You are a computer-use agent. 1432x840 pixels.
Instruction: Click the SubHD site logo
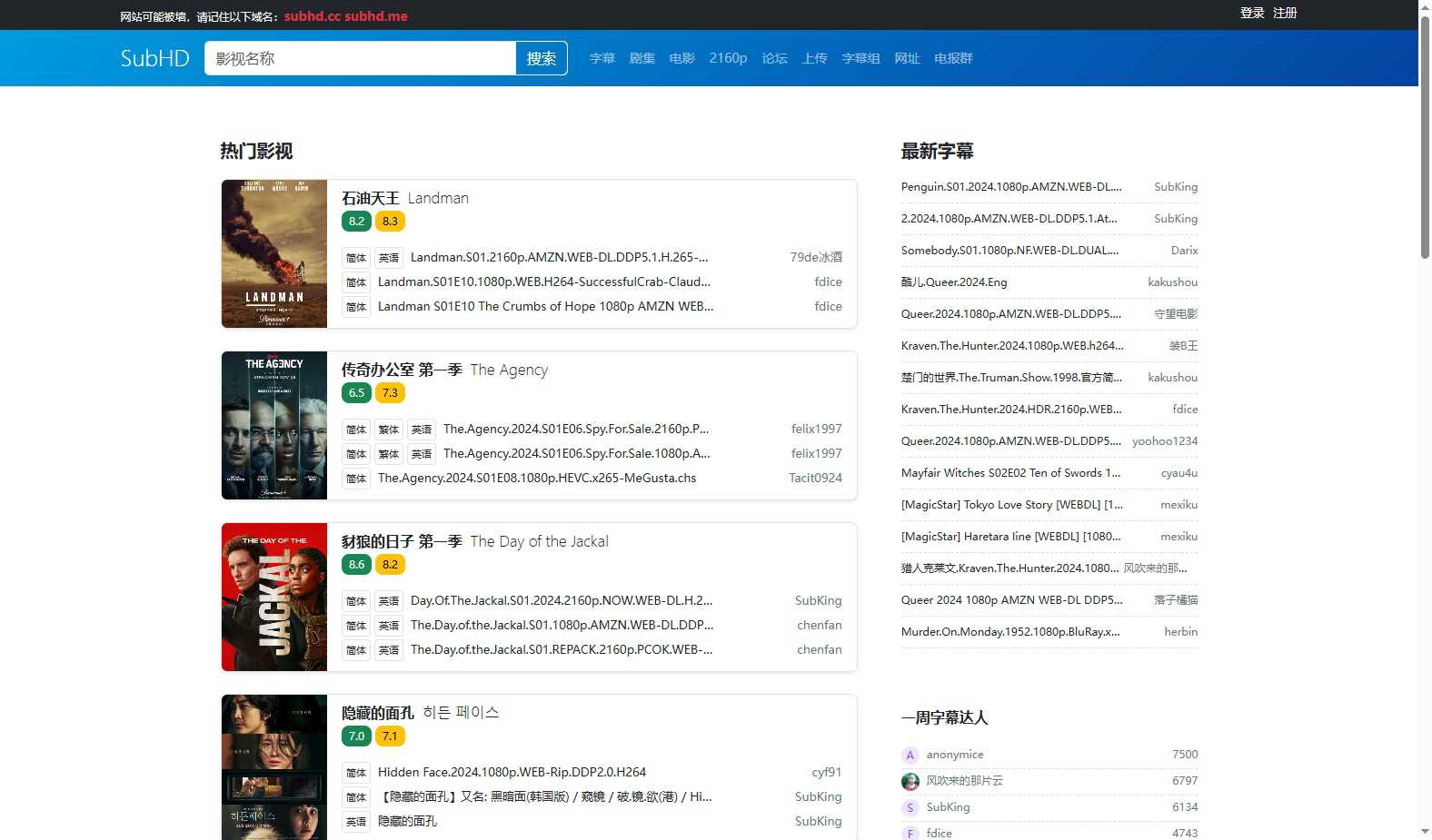(154, 58)
